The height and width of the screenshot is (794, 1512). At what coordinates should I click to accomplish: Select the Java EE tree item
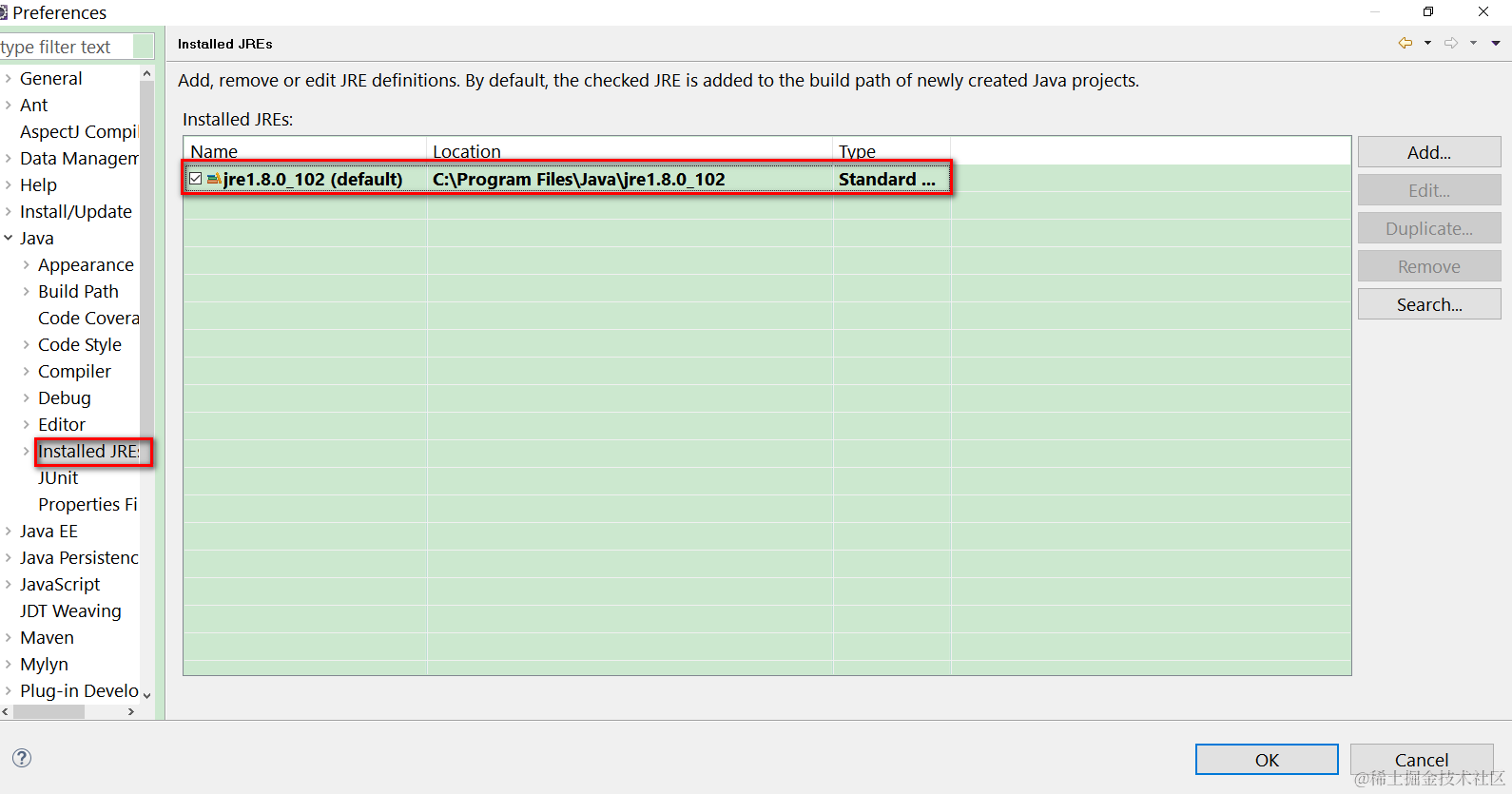[48, 531]
